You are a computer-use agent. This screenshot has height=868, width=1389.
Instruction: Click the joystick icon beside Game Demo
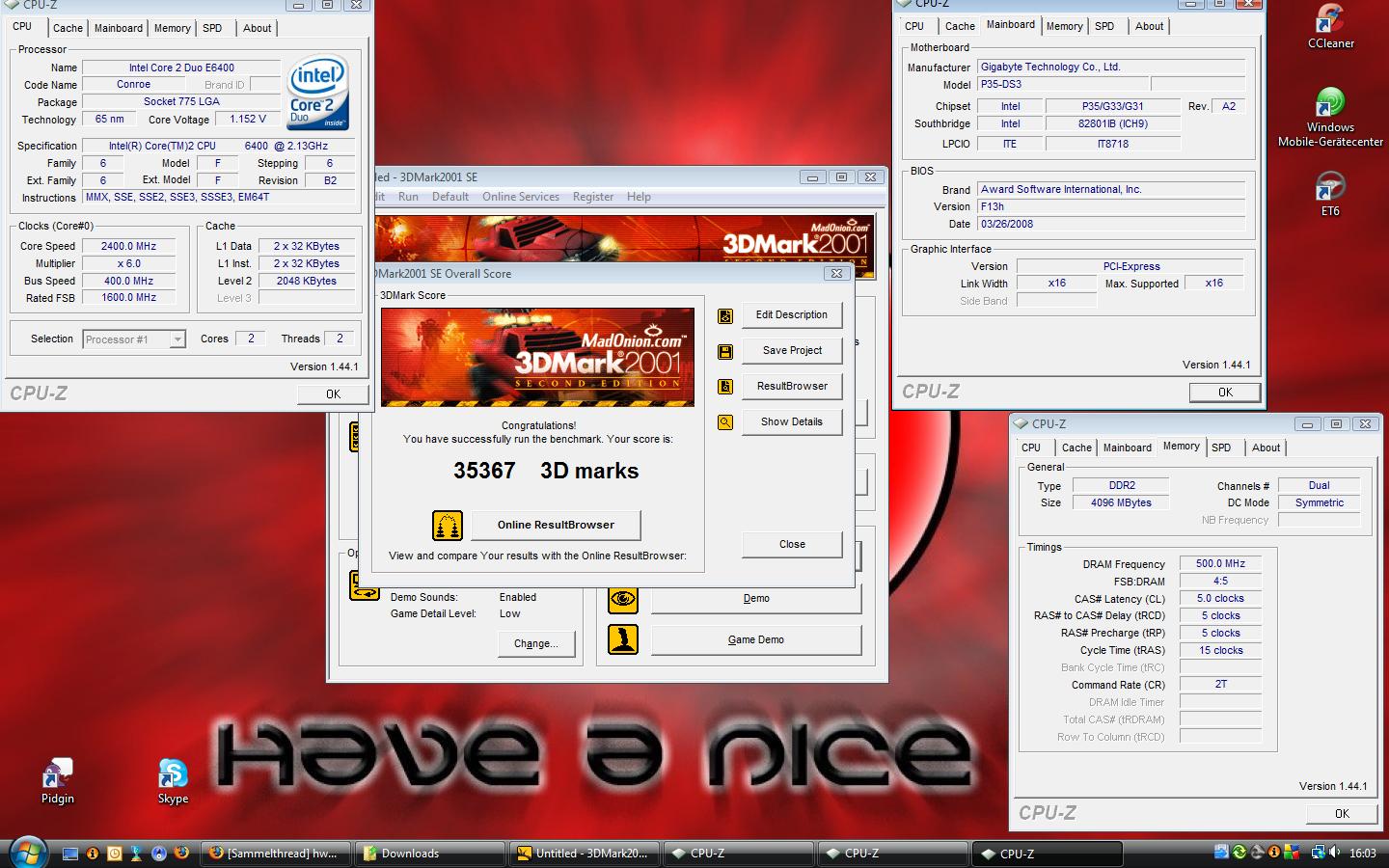click(x=623, y=639)
